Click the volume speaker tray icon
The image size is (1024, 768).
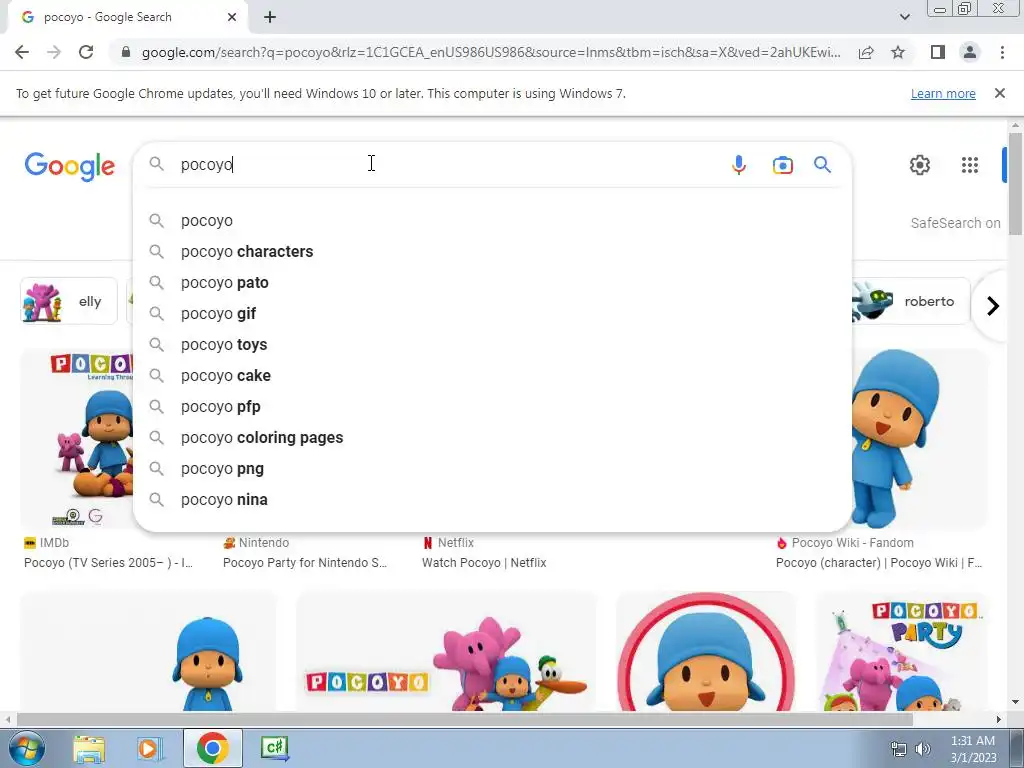922,749
